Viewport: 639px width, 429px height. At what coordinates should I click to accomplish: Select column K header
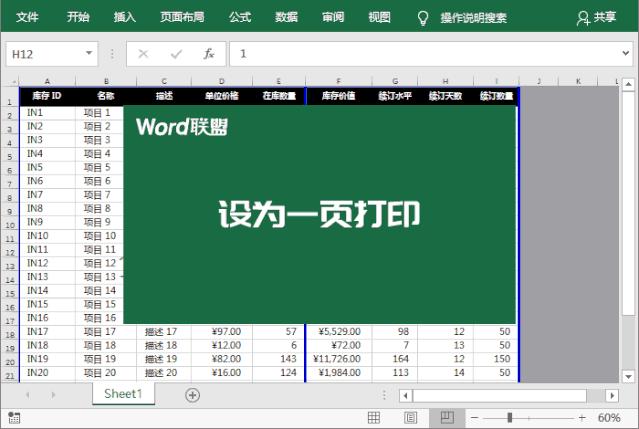[x=578, y=81]
